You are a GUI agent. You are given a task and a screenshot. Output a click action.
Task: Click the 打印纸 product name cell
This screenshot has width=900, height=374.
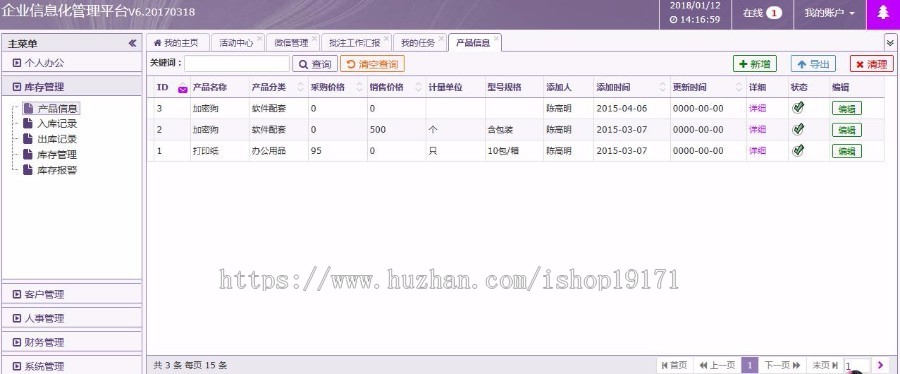click(x=219, y=151)
